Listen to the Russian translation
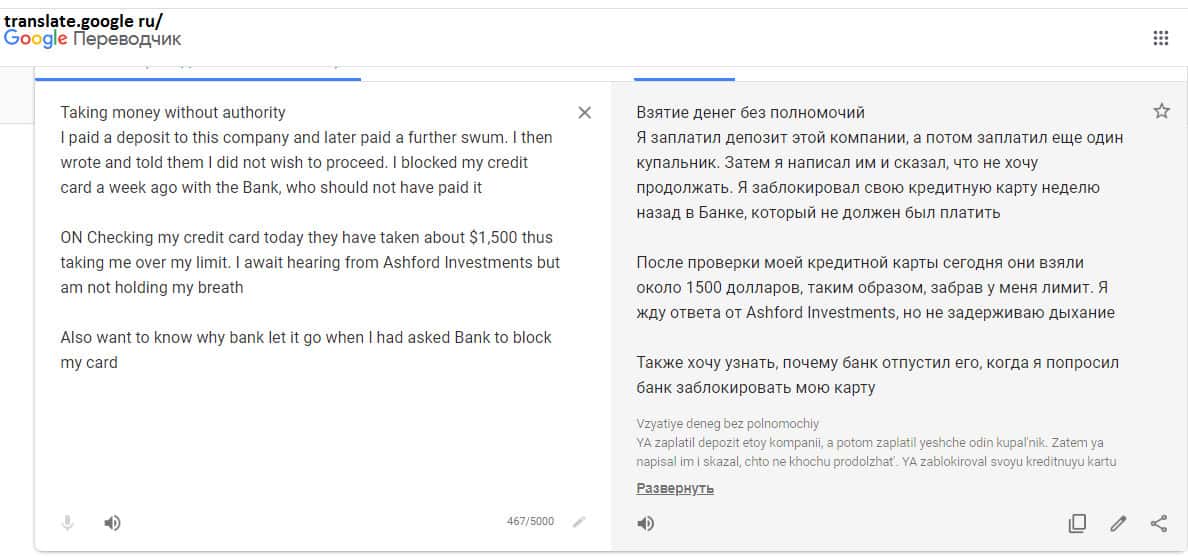Image resolution: width=1188 pixels, height=559 pixels. 646,522
